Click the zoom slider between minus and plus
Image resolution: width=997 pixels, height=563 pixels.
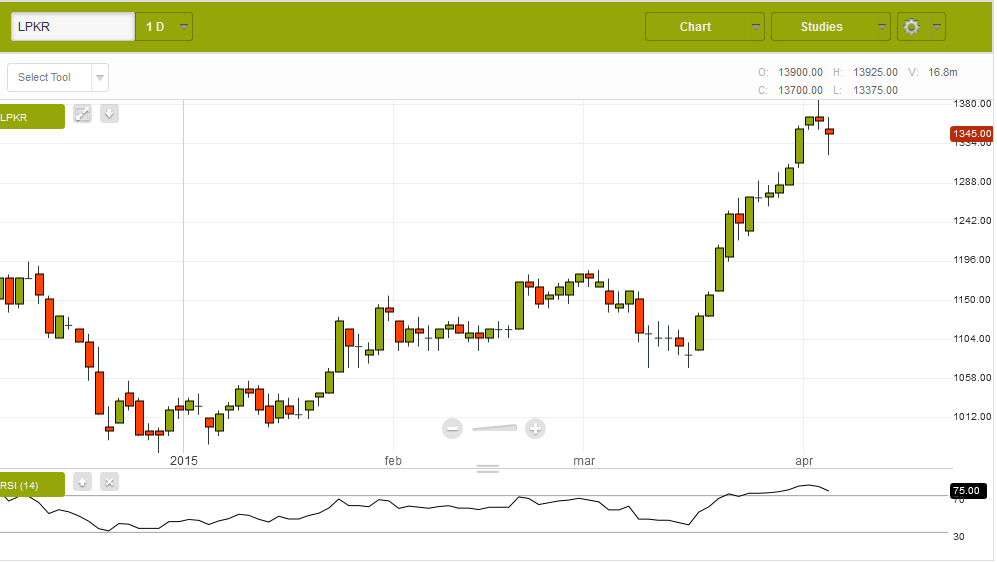(495, 429)
